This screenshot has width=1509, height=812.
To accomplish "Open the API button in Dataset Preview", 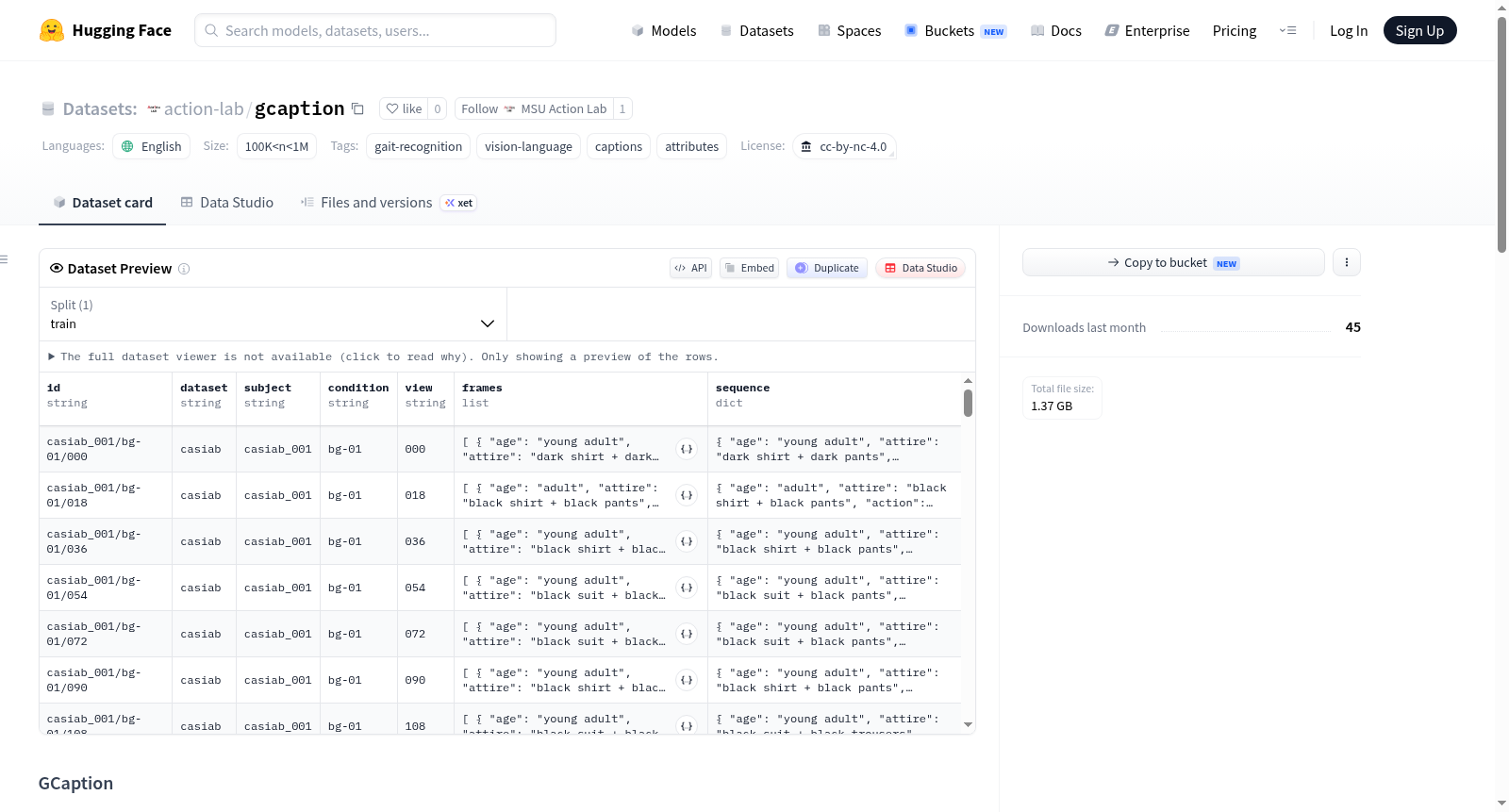I will [690, 268].
